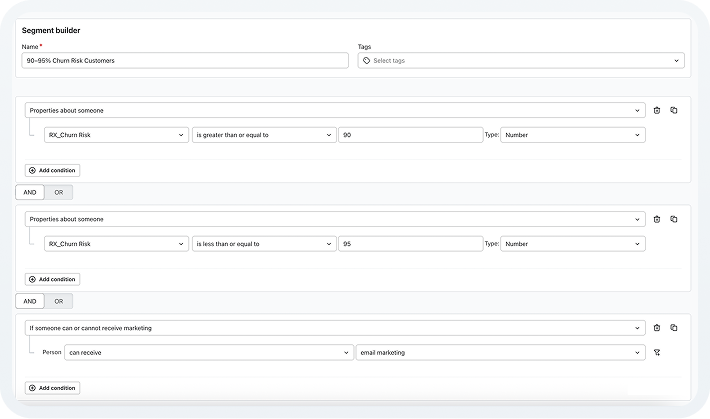This screenshot has height=419, width=710.
Task: Click trash icon for the value 95 group
Action: (657, 219)
